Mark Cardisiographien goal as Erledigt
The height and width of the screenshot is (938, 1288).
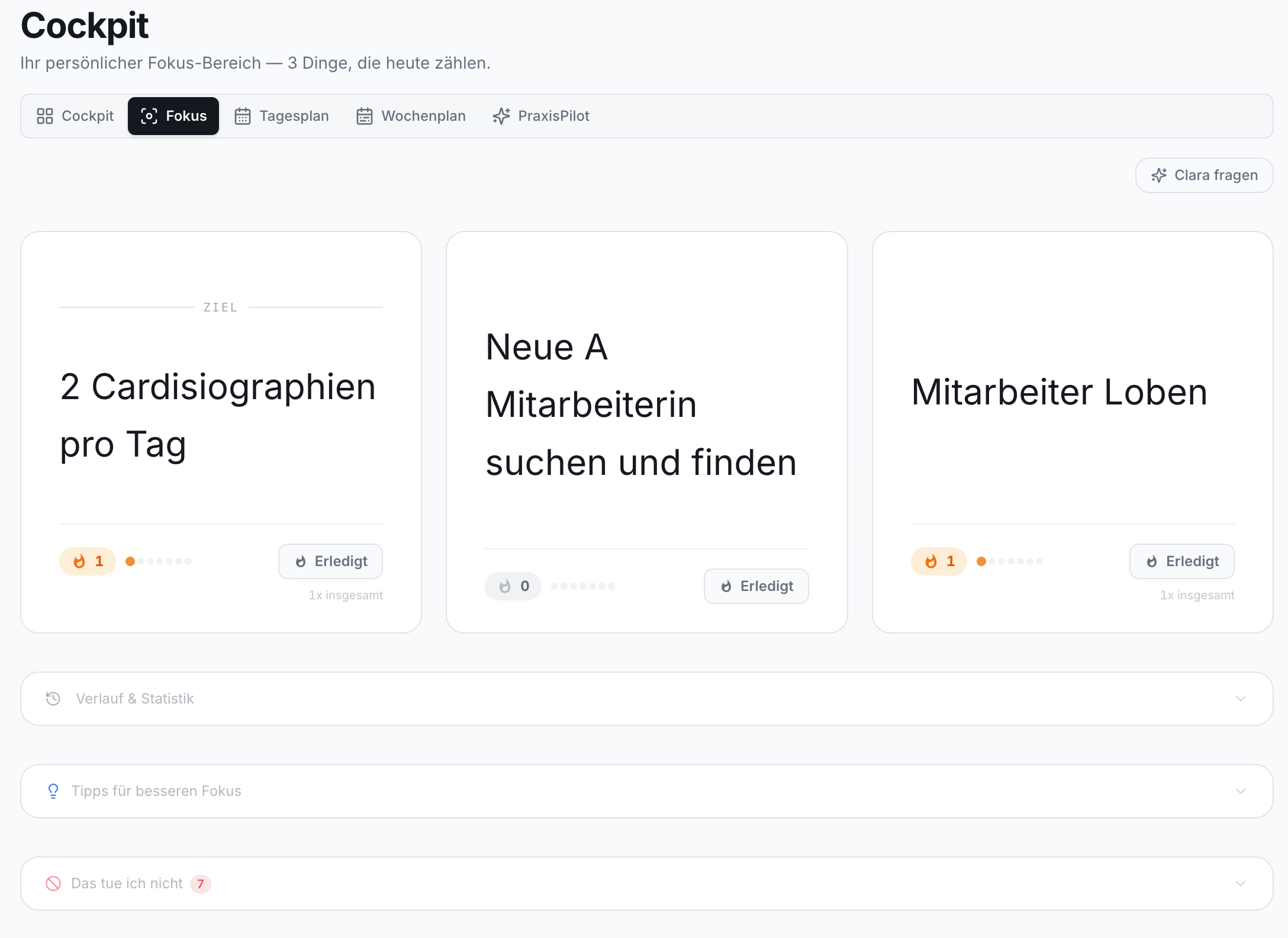click(x=330, y=561)
